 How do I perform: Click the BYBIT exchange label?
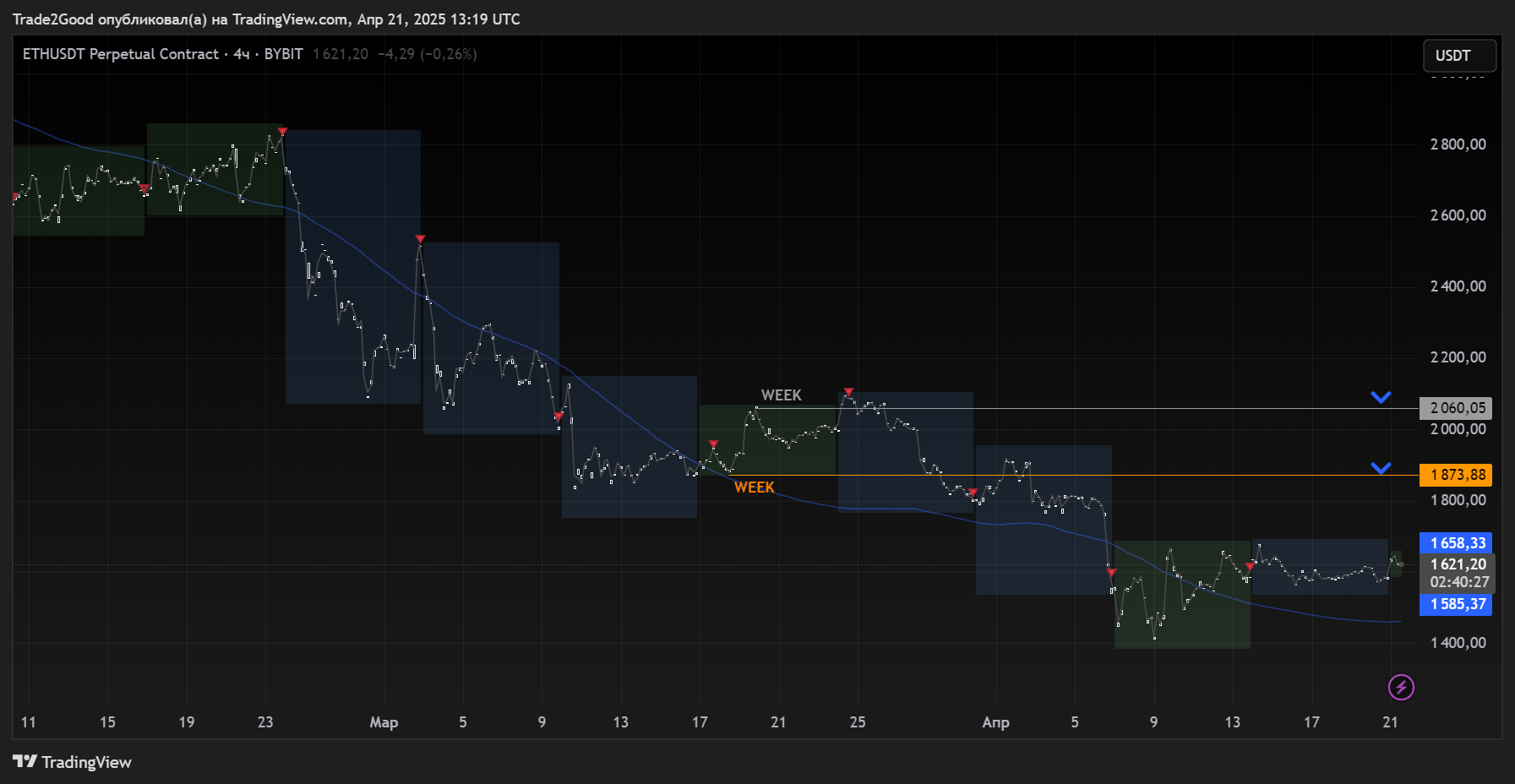283,54
